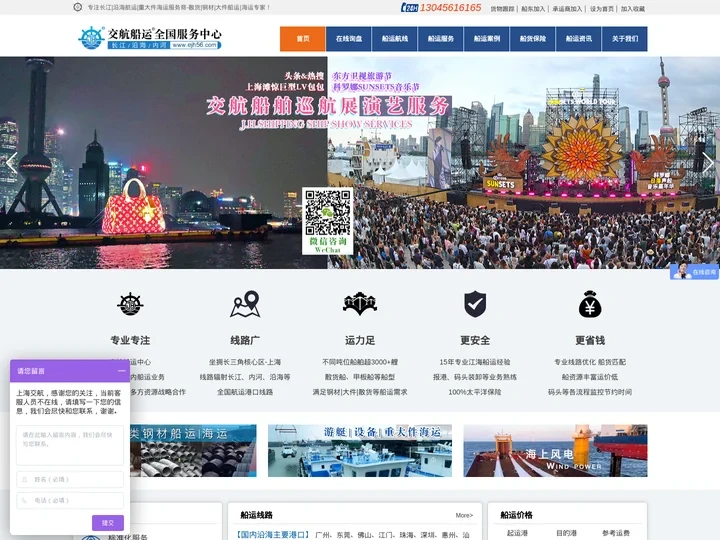720x540 pixels.
Task: Click the 起运港 column header
Action: tap(517, 533)
